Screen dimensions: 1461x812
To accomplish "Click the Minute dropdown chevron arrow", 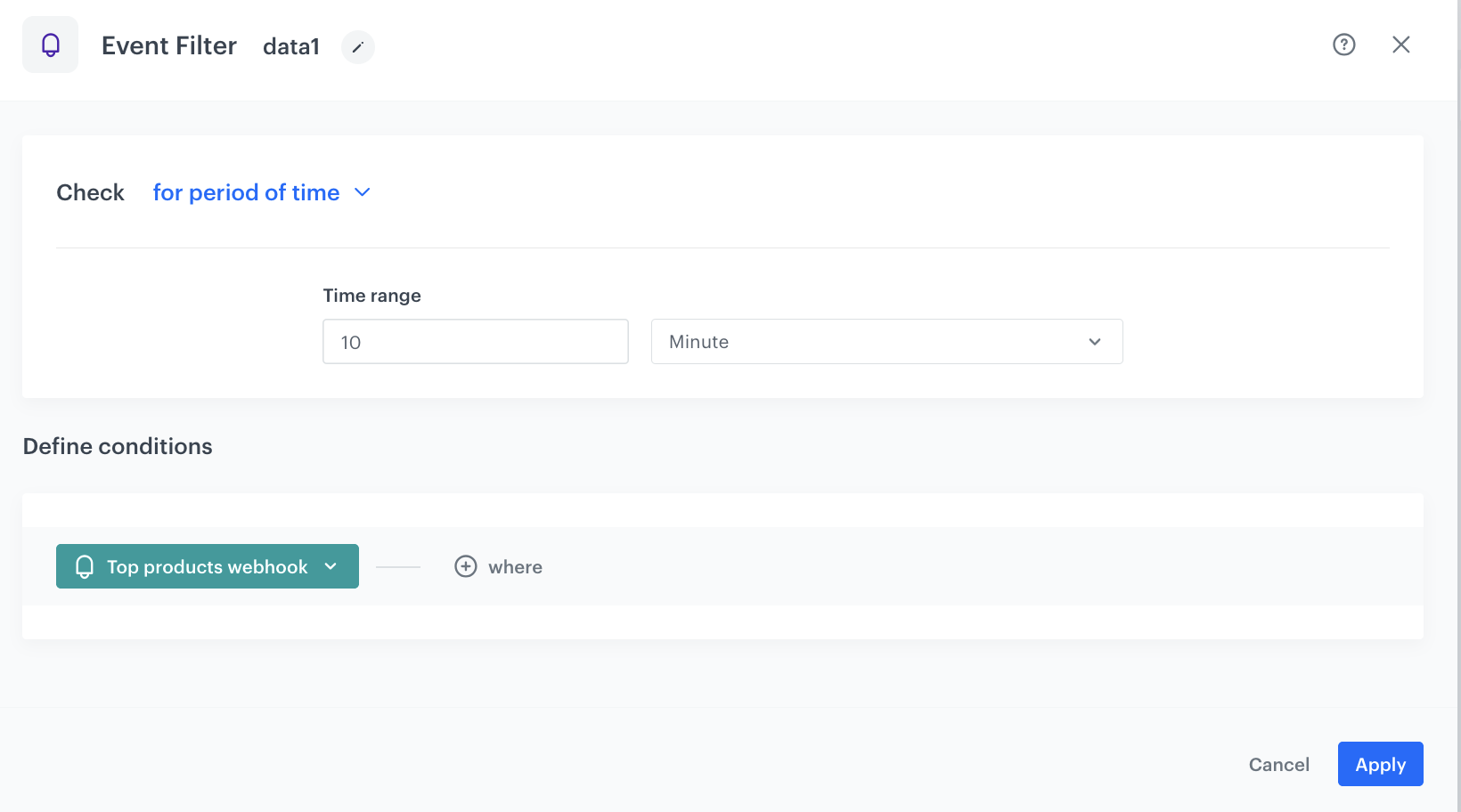I will click(x=1094, y=341).
